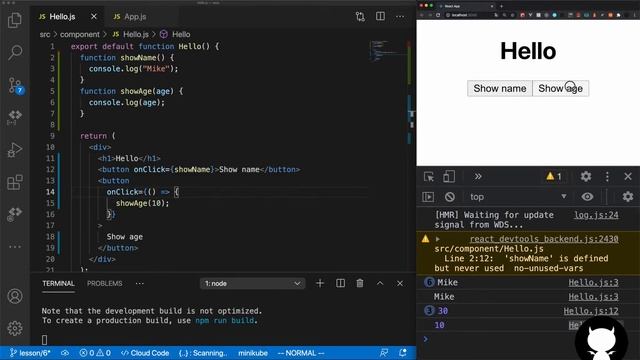Image resolution: width=640 pixels, height=360 pixels.
Task: Close the terminal panel
Action: (x=400, y=283)
